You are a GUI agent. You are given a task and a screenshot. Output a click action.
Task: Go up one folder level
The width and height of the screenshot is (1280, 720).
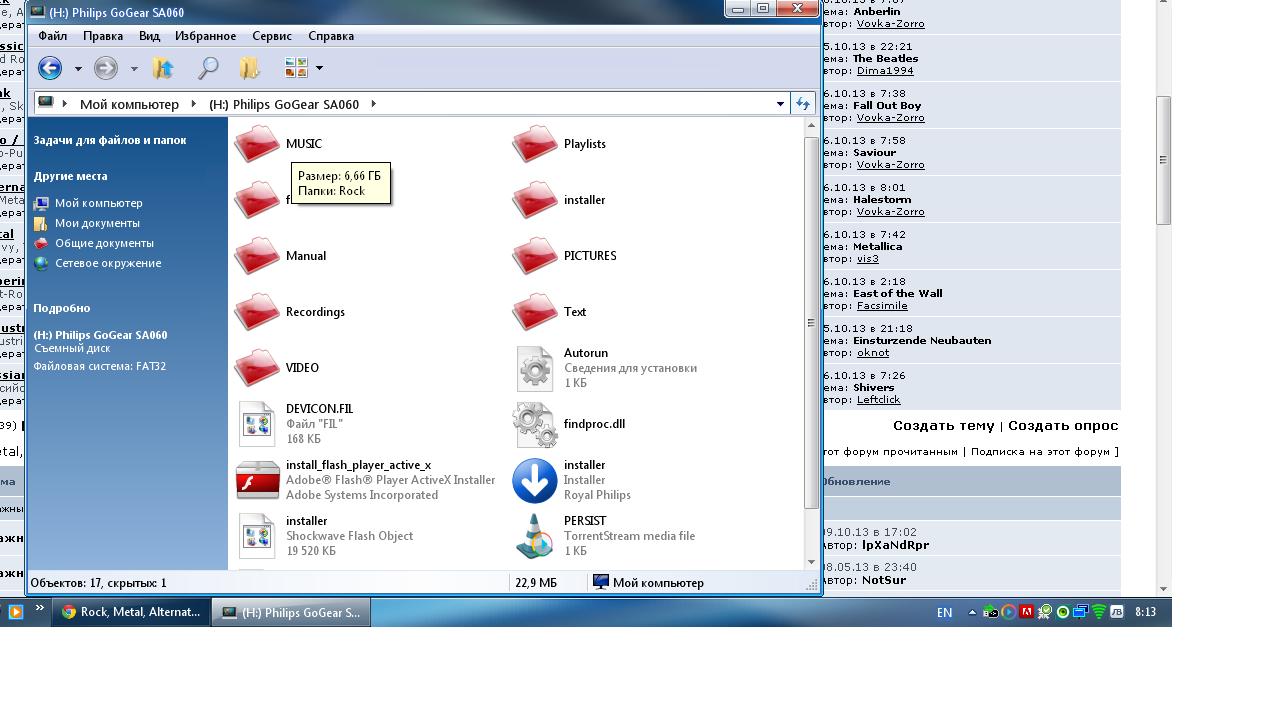click(163, 68)
